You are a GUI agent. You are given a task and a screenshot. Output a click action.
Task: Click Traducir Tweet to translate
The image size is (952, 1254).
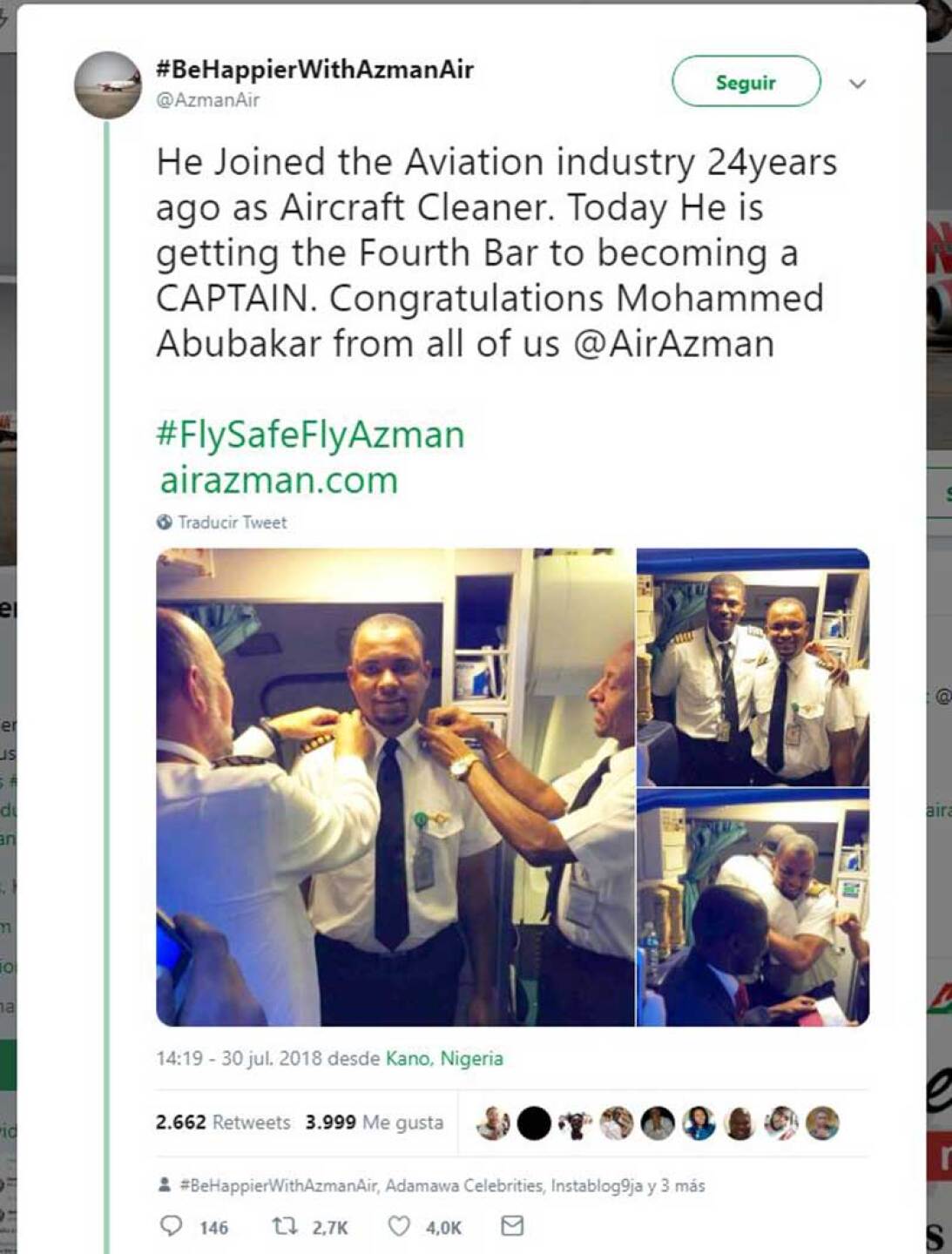coord(232,522)
